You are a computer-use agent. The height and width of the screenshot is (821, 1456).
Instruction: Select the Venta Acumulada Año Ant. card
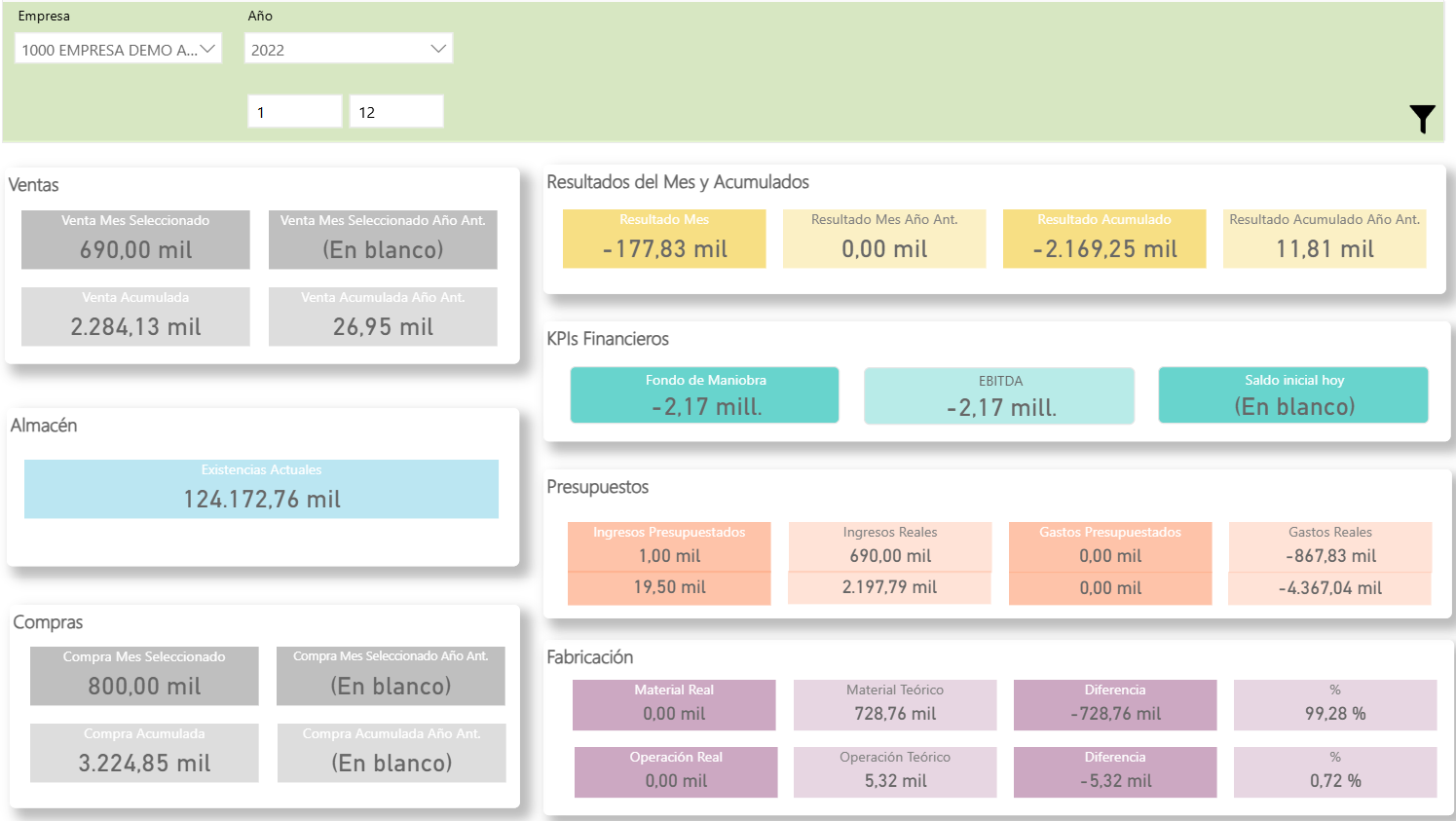(383, 317)
